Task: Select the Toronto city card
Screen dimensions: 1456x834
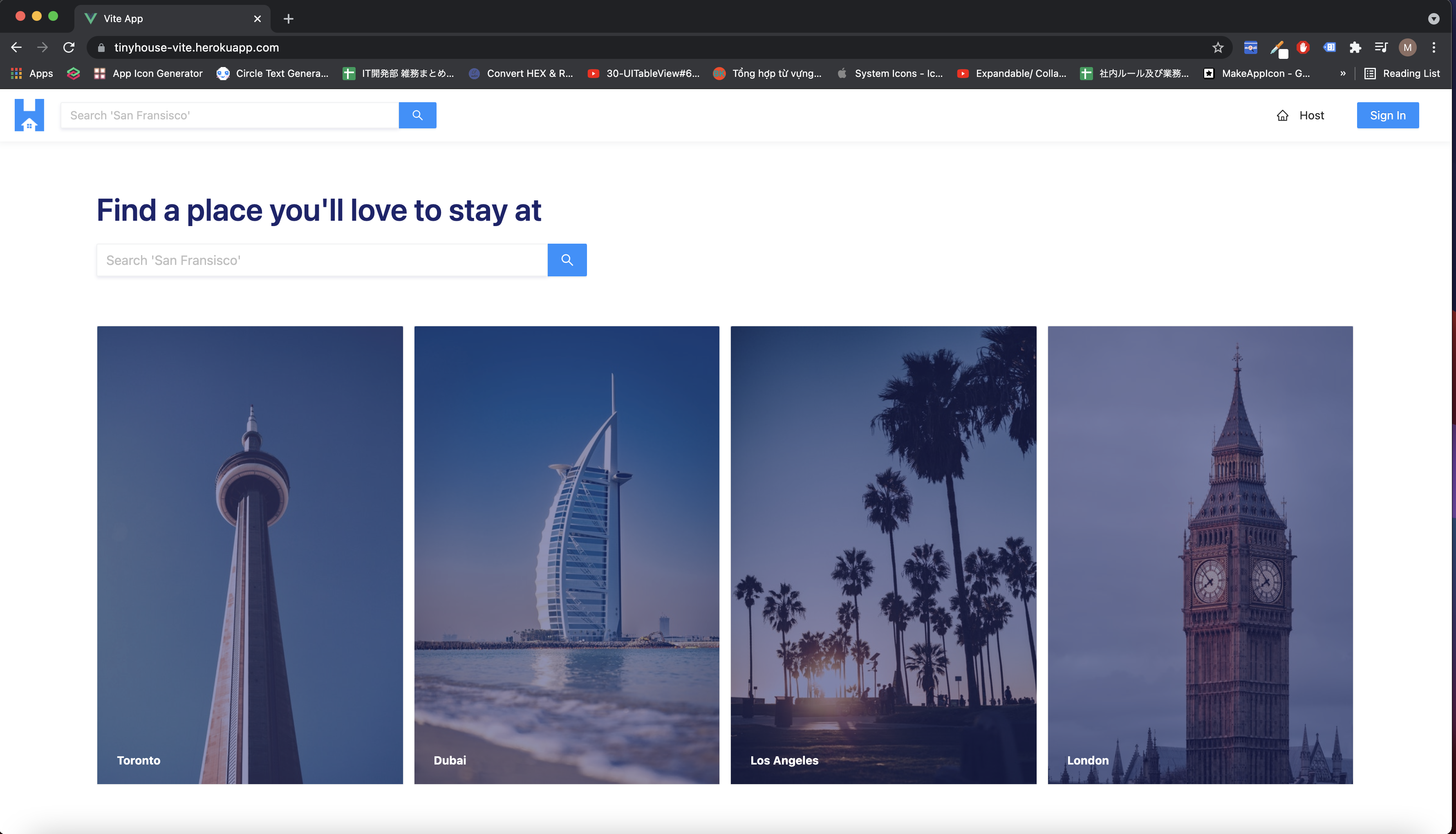Action: coord(250,554)
